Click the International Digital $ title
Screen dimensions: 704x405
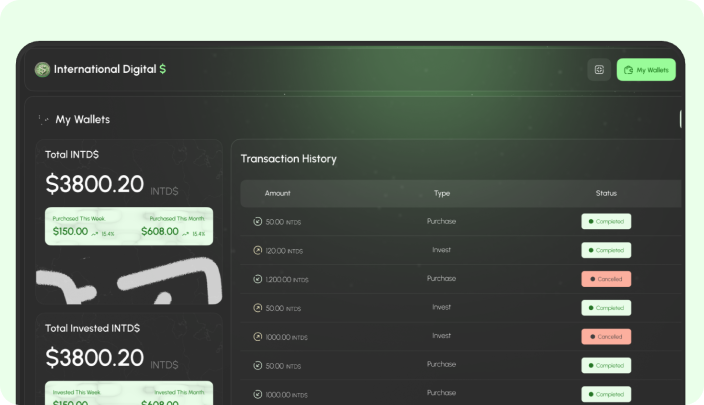110,70
